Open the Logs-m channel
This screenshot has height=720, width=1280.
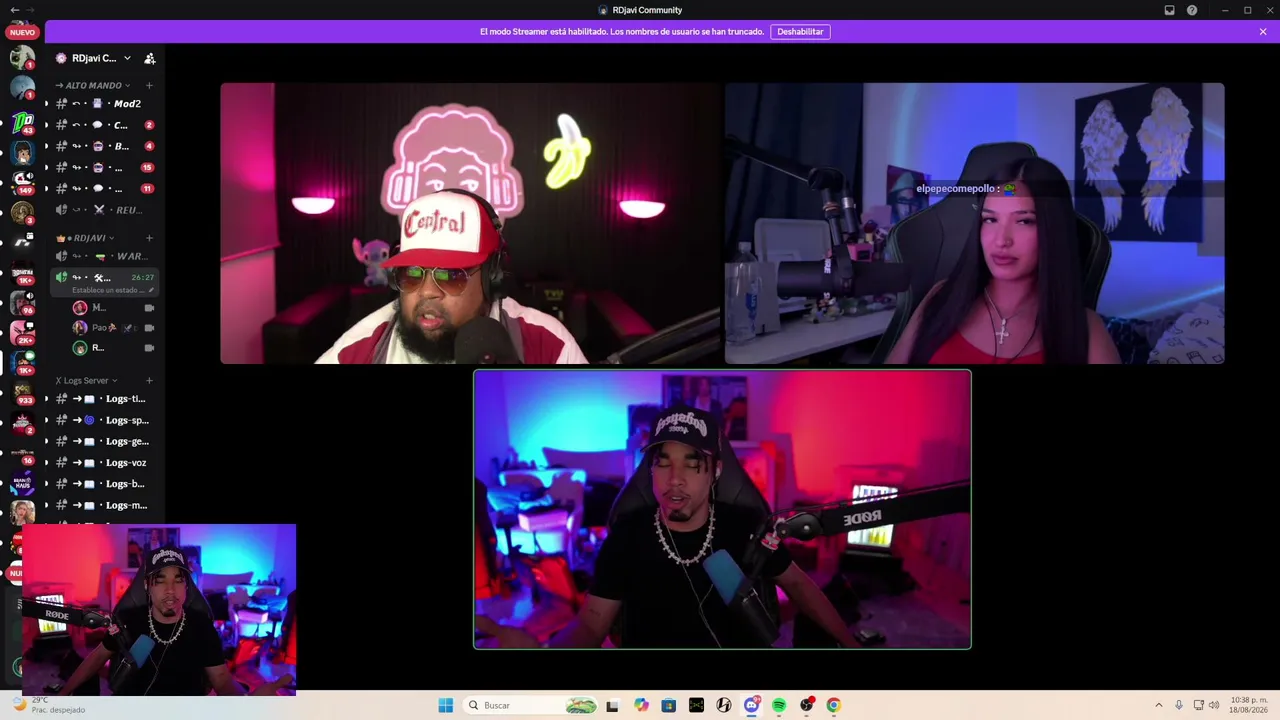point(104,505)
